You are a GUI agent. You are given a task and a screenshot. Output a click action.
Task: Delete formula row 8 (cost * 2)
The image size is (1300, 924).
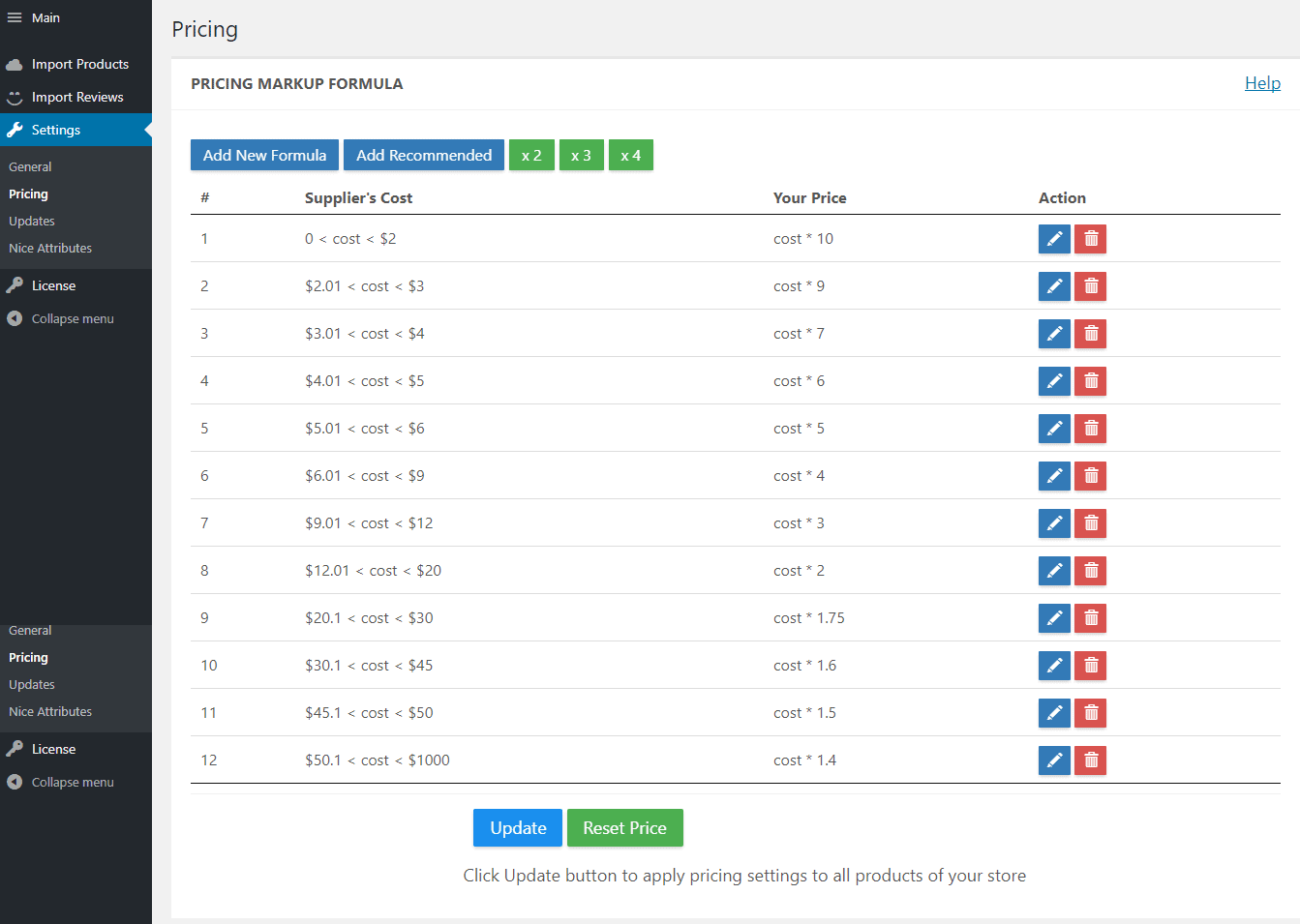(x=1091, y=571)
